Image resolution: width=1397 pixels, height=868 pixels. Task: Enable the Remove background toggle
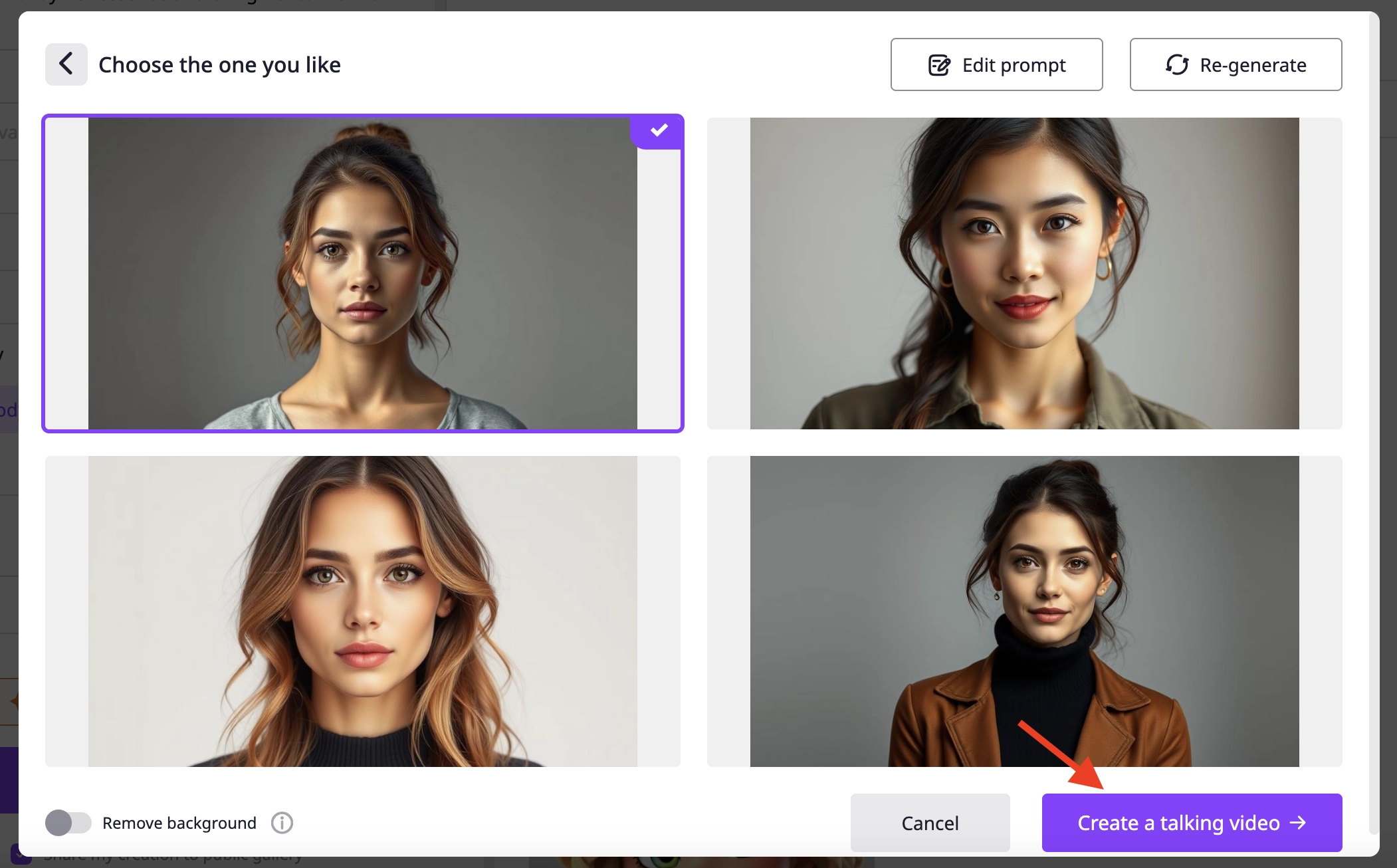68,822
